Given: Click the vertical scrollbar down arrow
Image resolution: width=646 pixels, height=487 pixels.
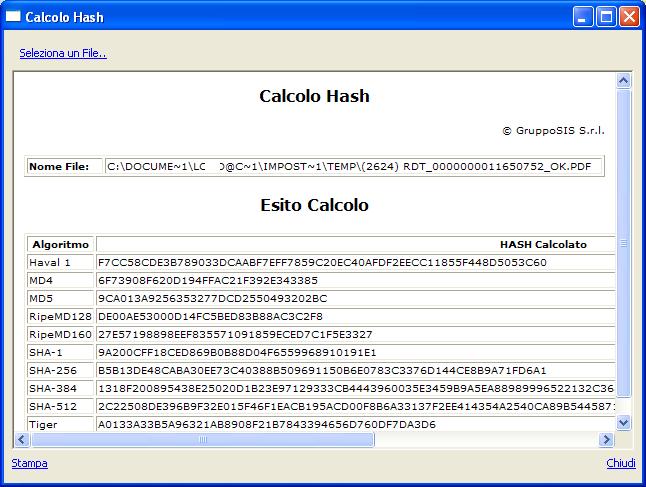Looking at the screenshot, I should click(623, 423).
